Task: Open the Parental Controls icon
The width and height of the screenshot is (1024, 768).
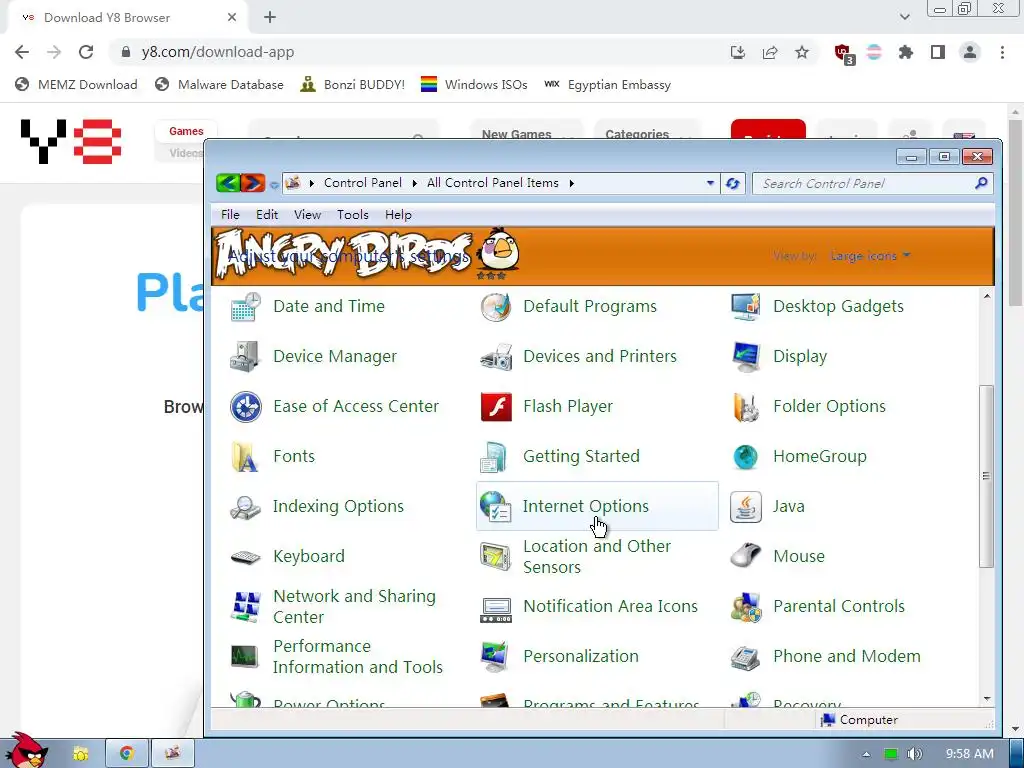Action: pyautogui.click(x=746, y=606)
